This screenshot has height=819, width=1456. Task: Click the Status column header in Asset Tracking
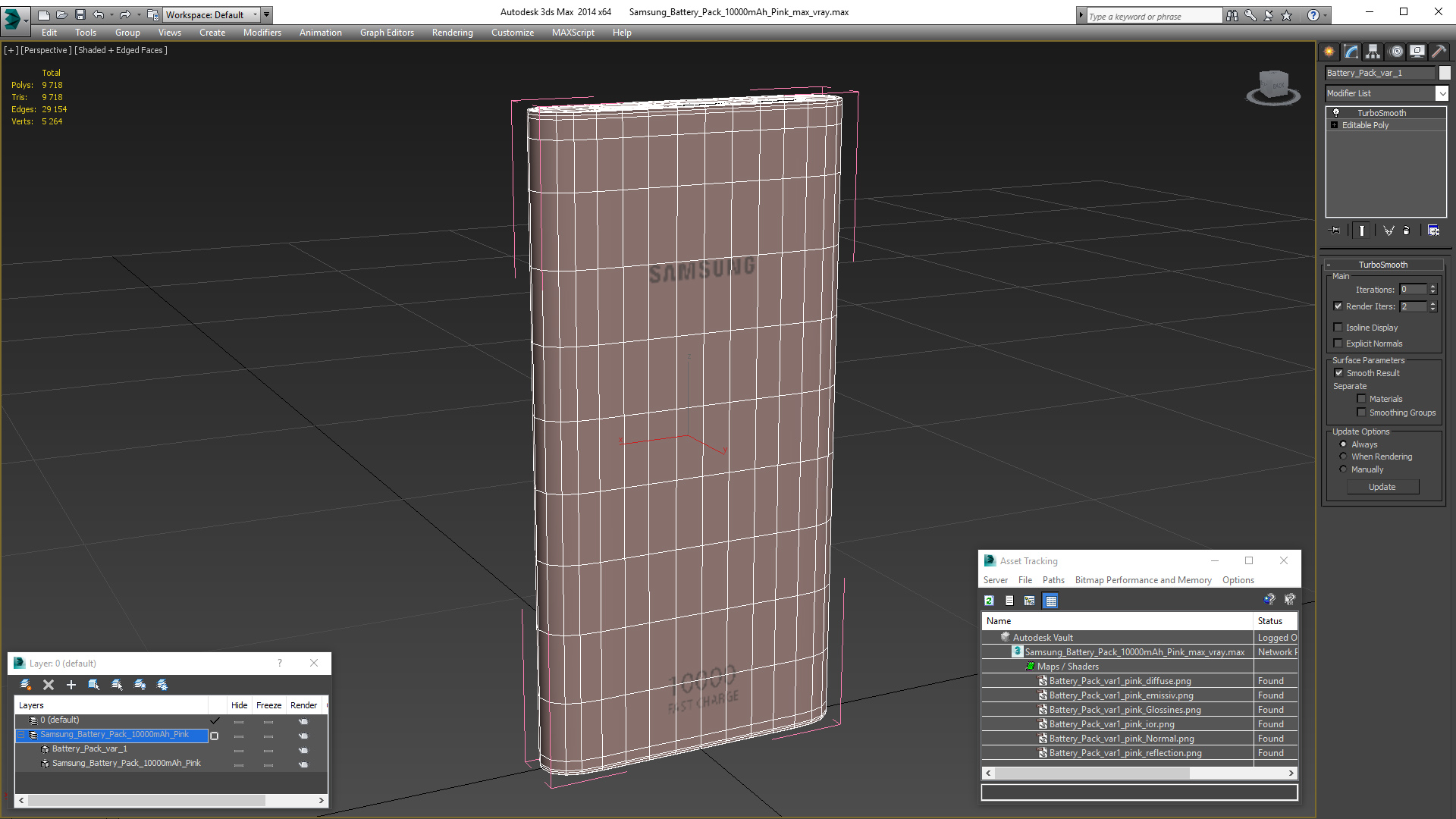(1275, 621)
